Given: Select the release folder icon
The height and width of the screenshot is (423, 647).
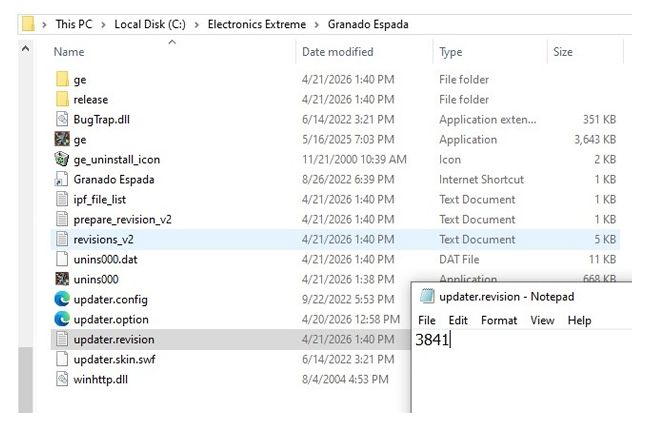Looking at the screenshot, I should click(x=62, y=100).
